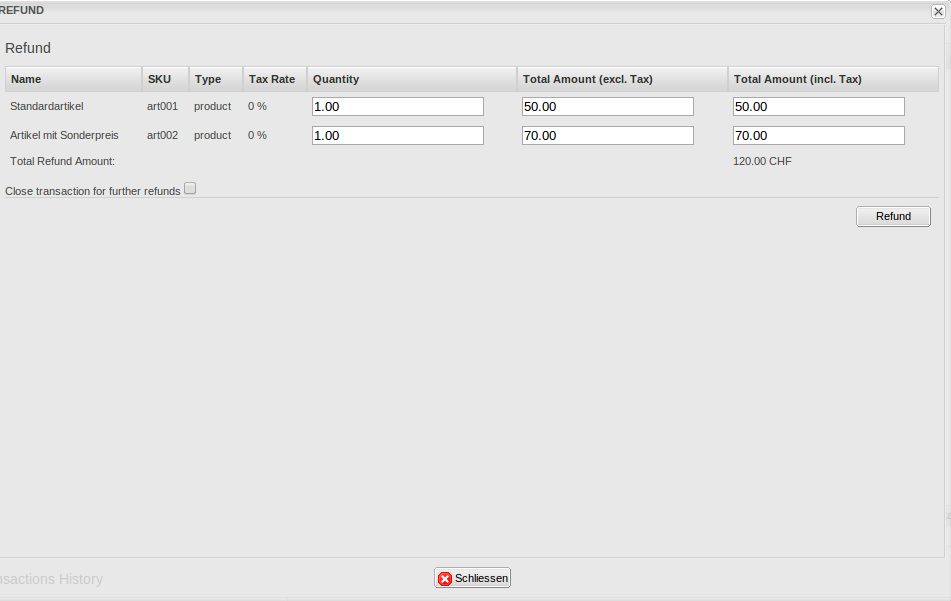Viewport: 951px width, 601px height.
Task: Edit the quantity field for Artikel mit Sonderpreis
Action: tap(397, 136)
